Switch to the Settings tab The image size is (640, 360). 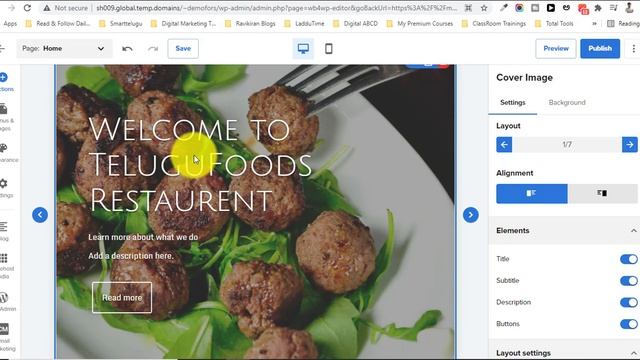tap(513, 103)
